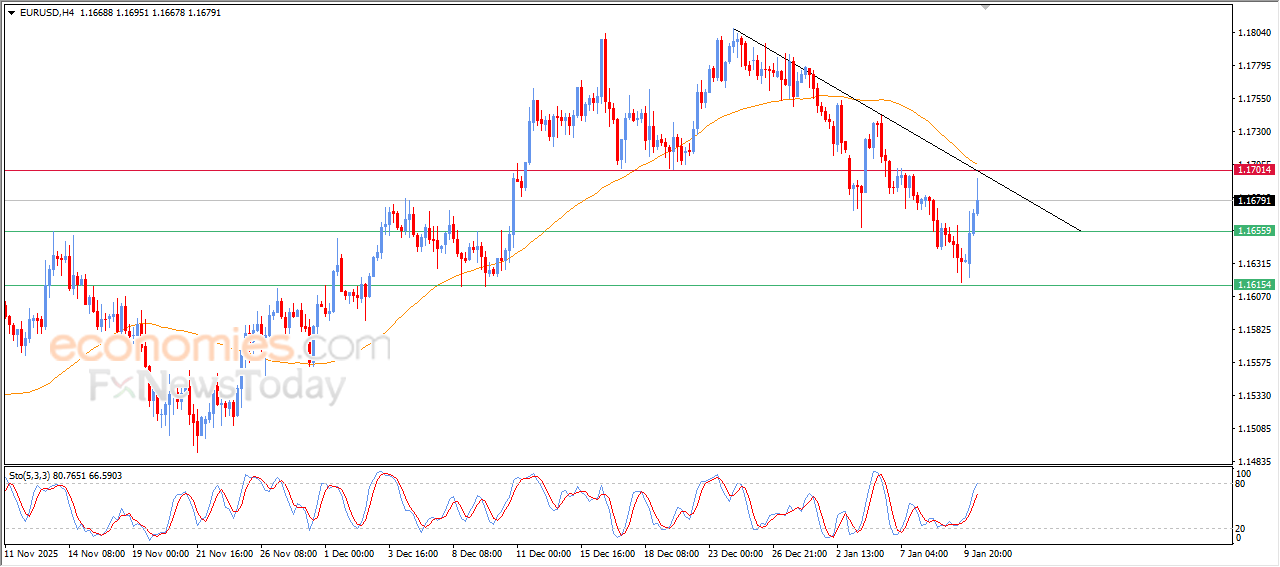Click the FxNewsToday watermark text
This screenshot has width=1280, height=567.
pyautogui.click(x=217, y=386)
